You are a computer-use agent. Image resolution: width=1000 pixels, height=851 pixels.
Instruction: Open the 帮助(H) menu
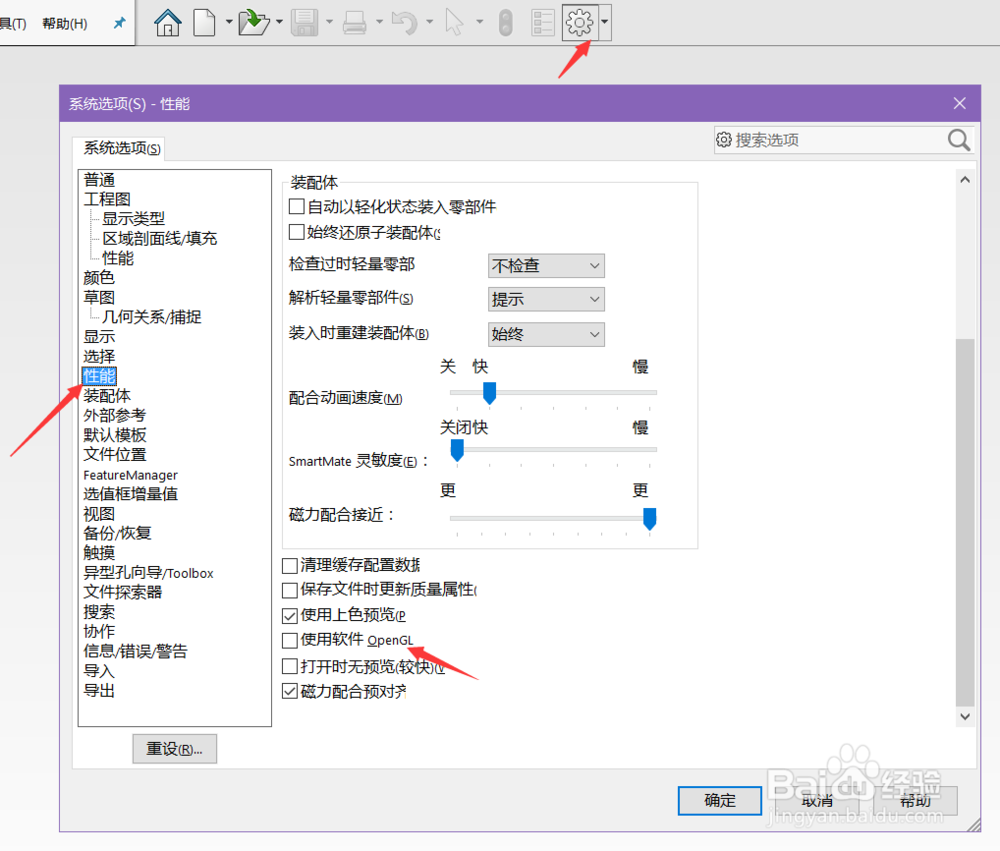coord(63,23)
